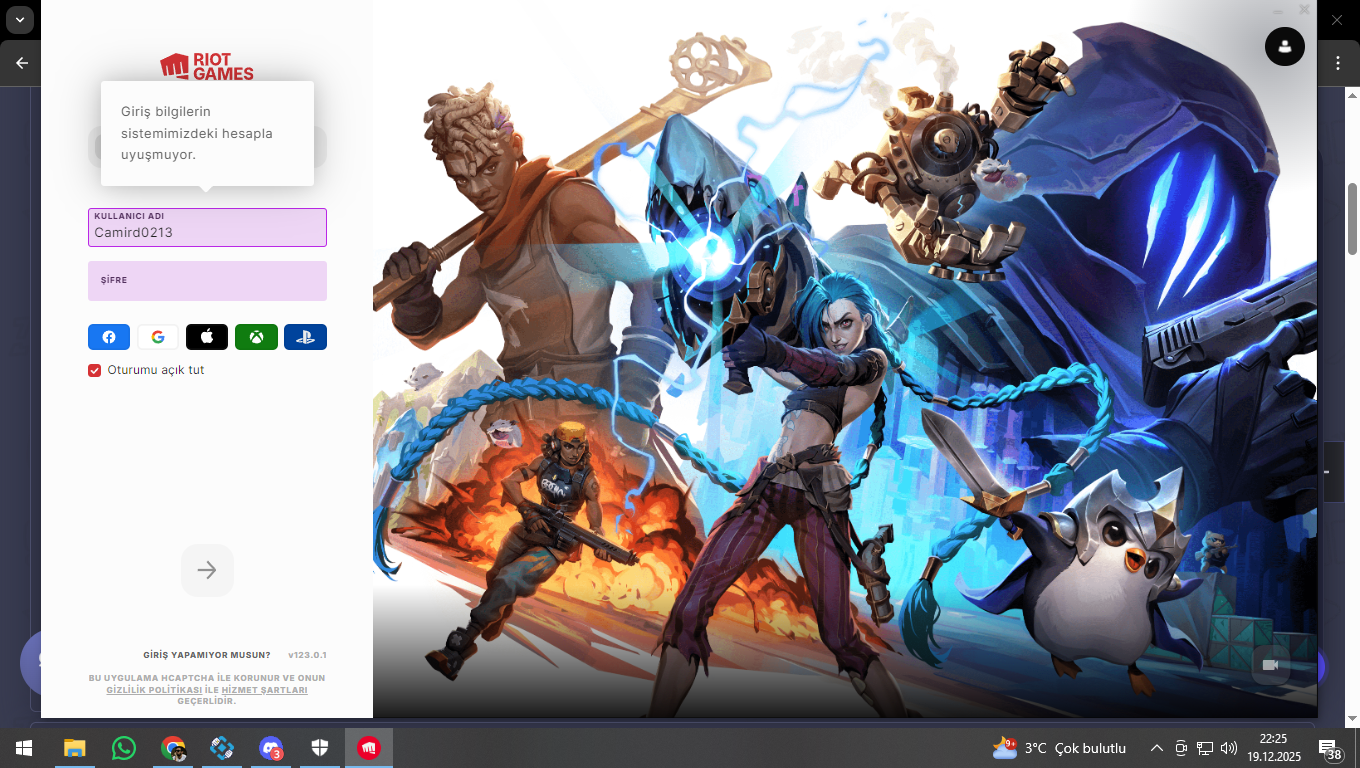Image resolution: width=1360 pixels, height=768 pixels.
Task: Open the round profile icon in Riot Client
Action: (1284, 46)
